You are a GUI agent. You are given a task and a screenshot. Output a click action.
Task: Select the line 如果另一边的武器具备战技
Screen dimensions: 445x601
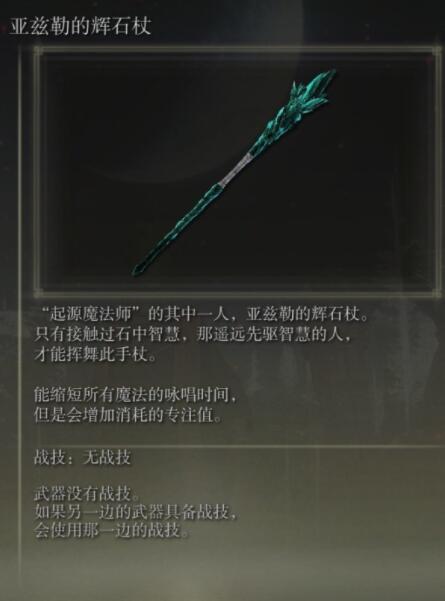(135, 512)
